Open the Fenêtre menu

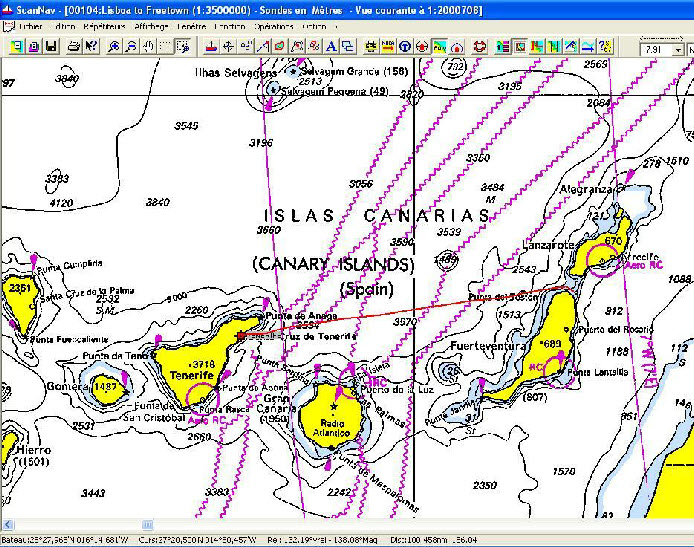(192, 27)
